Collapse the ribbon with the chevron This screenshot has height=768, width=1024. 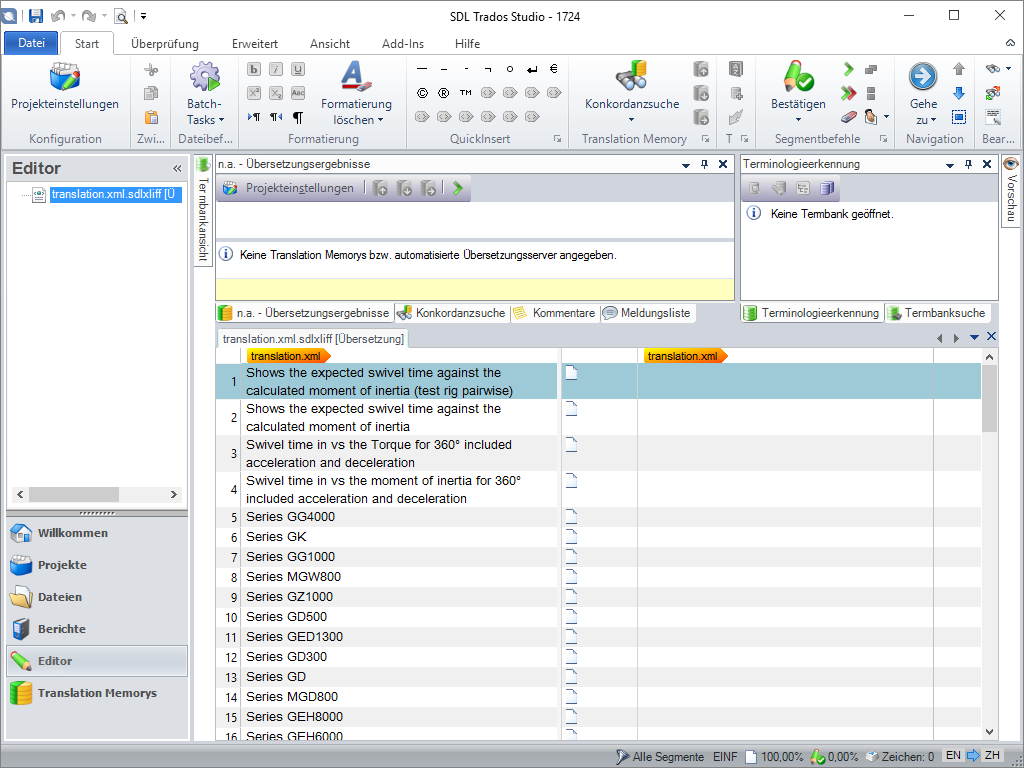click(x=1010, y=44)
